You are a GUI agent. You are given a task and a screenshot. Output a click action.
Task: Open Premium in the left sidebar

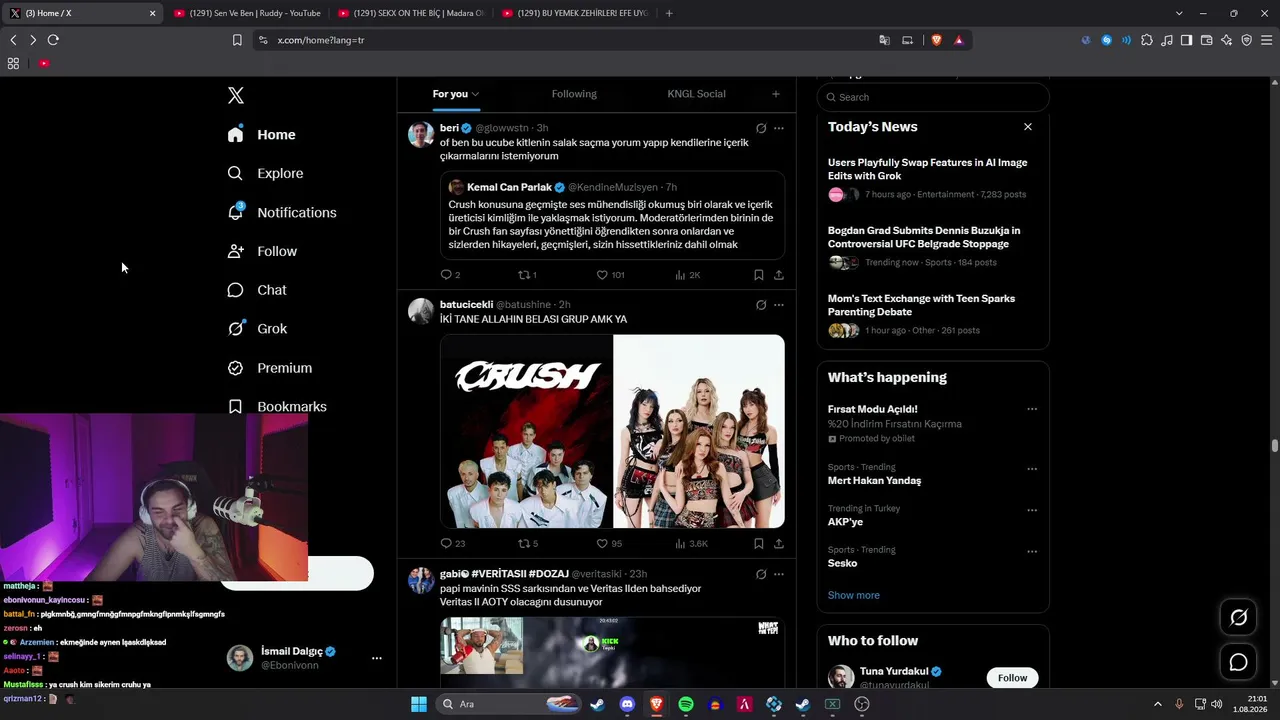tap(270, 368)
